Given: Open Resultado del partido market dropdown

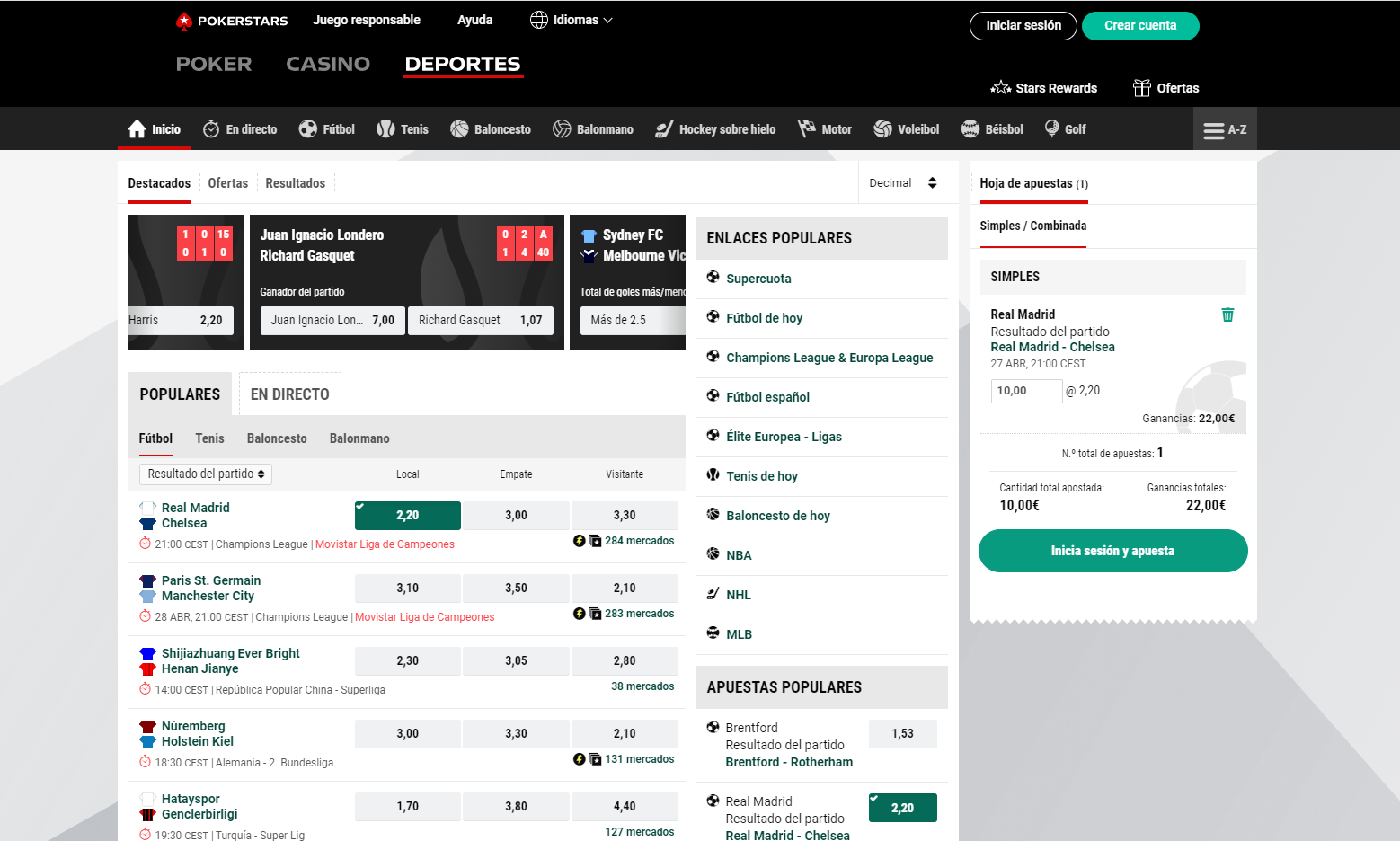Looking at the screenshot, I should pos(206,474).
